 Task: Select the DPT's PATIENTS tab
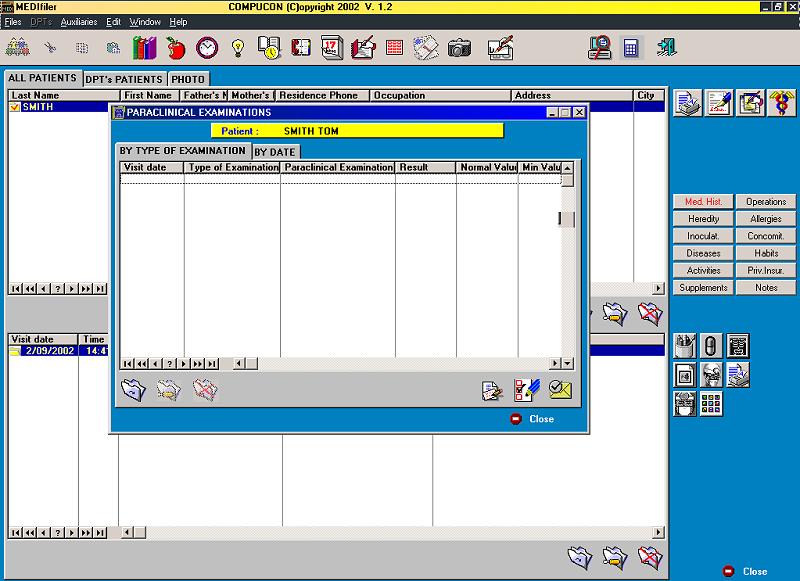[124, 80]
